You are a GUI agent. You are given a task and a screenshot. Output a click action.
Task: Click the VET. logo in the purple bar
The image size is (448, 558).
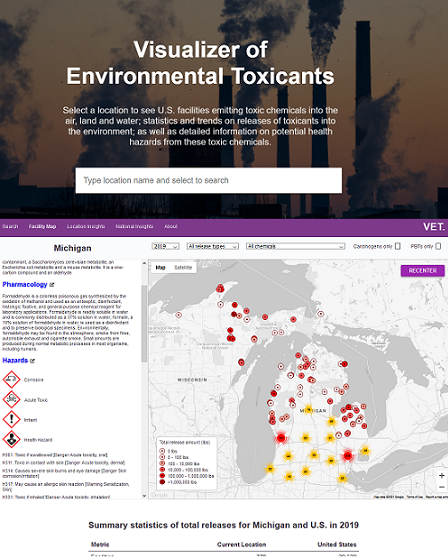tap(434, 227)
